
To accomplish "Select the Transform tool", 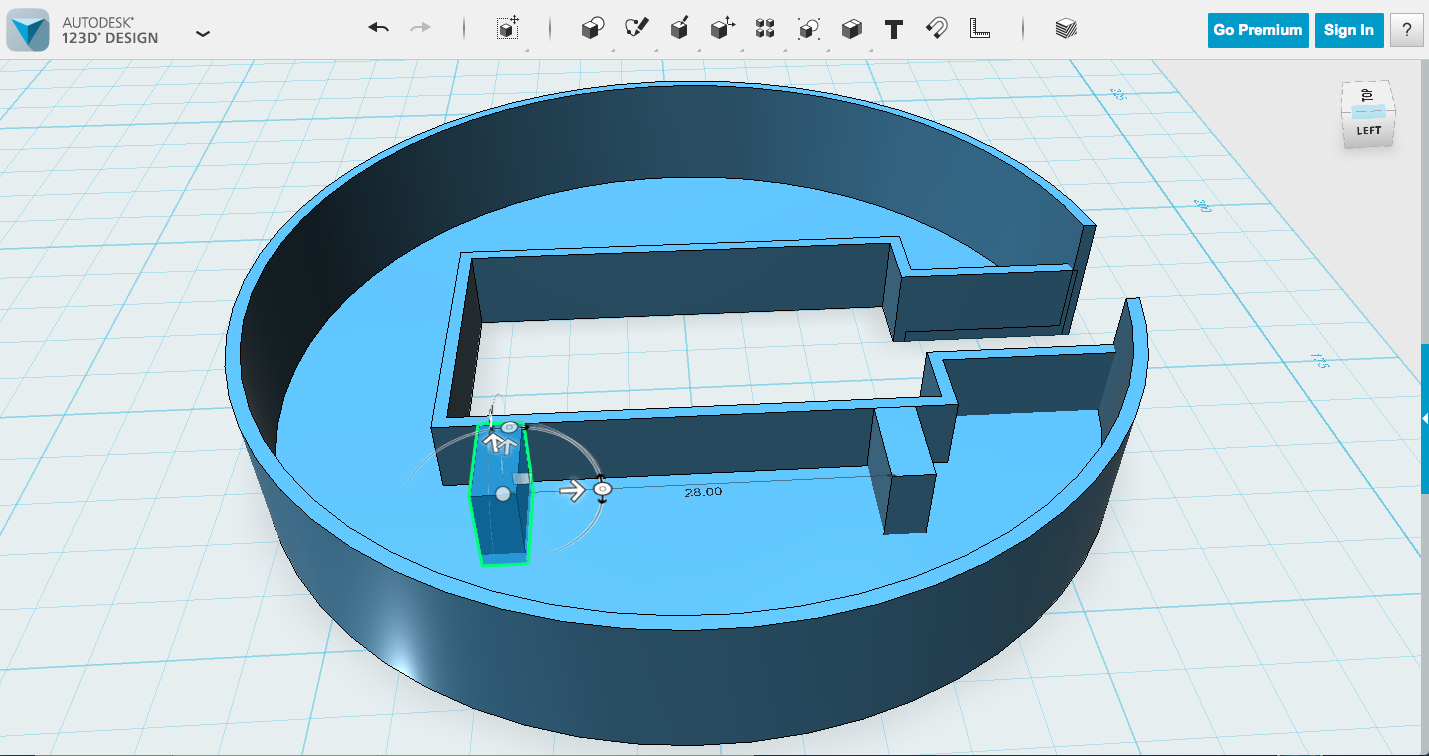I will [x=508, y=29].
